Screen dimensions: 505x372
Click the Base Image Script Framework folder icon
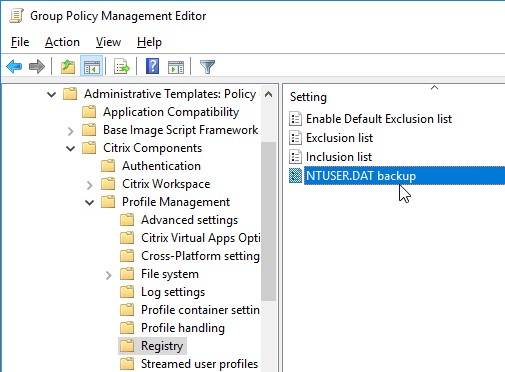pyautogui.click(x=89, y=130)
